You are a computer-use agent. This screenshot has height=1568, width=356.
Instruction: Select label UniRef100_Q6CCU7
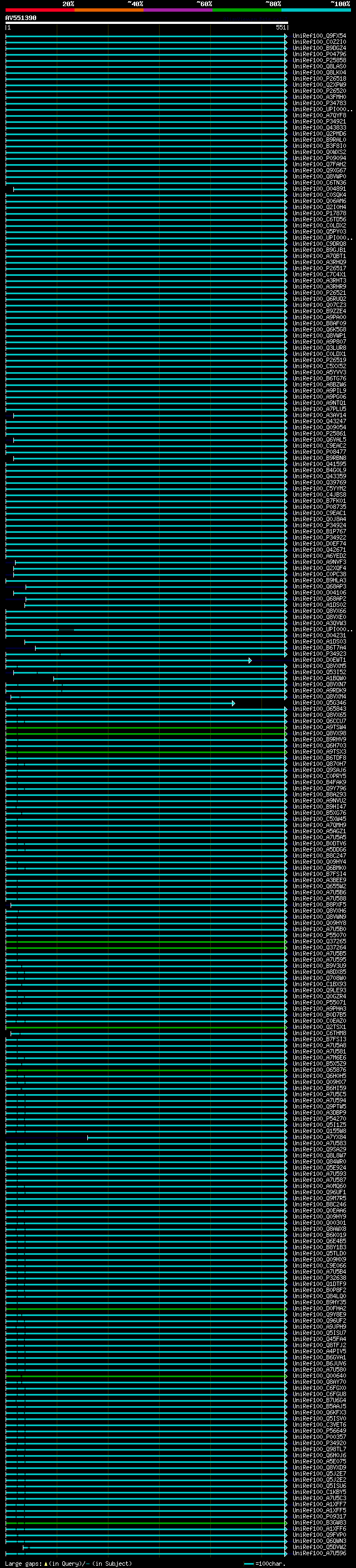pyautogui.click(x=319, y=721)
